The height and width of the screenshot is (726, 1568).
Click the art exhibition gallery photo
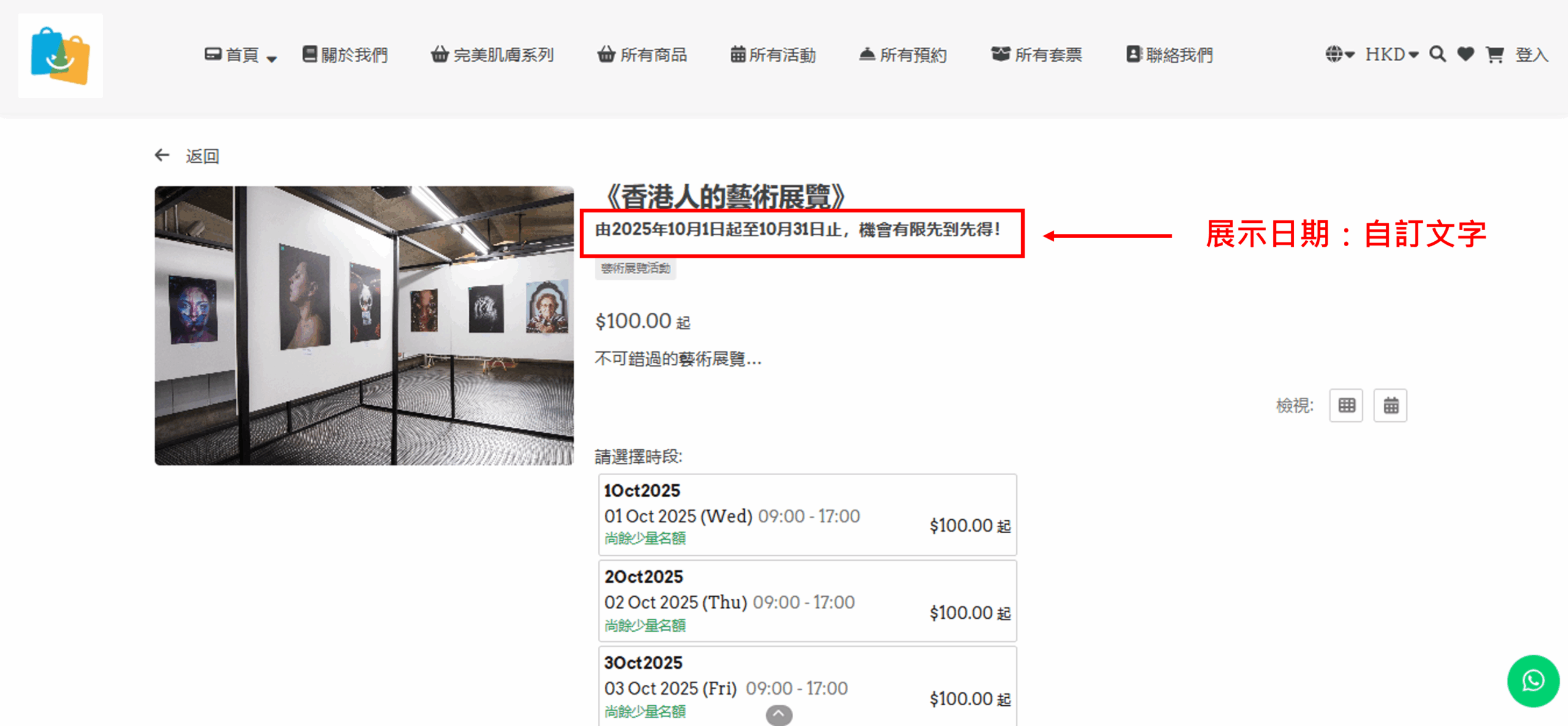[x=364, y=326]
